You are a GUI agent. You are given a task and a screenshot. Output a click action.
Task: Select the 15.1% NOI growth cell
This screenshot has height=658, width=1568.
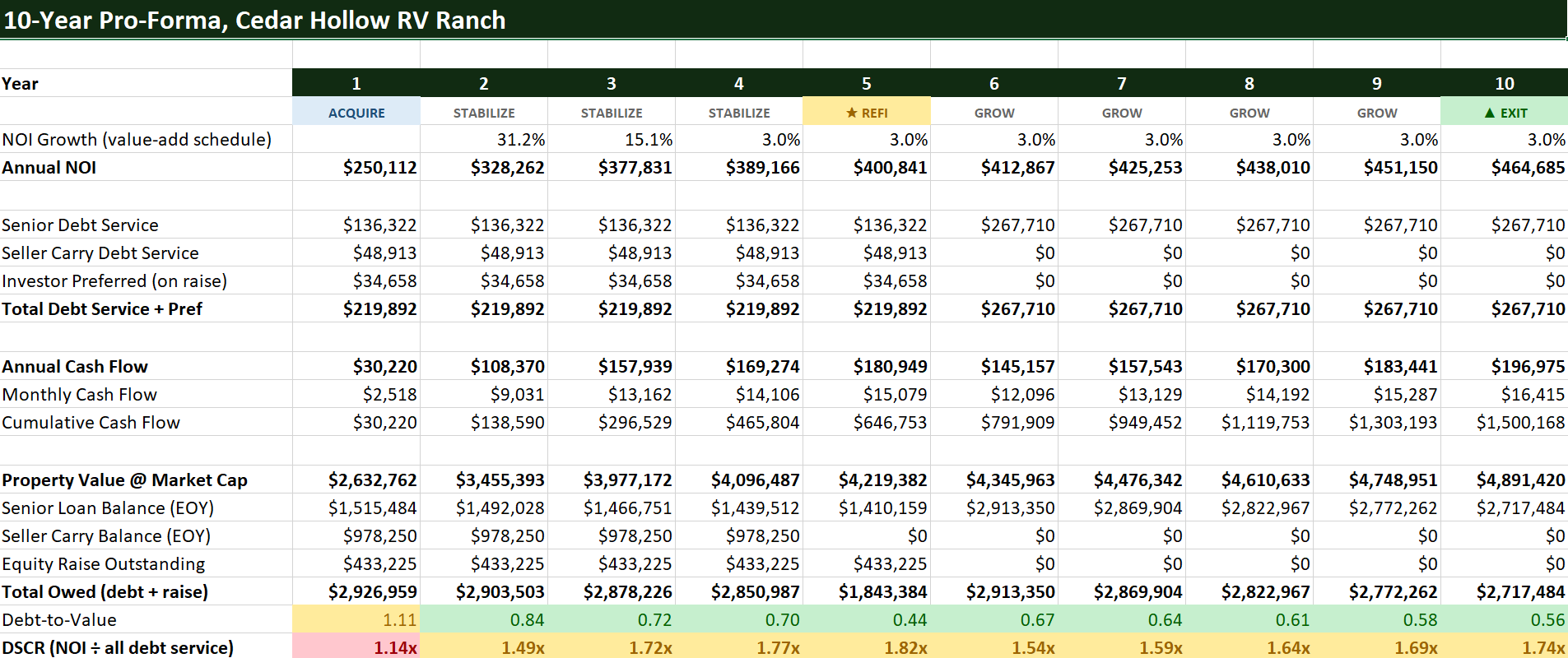612,140
